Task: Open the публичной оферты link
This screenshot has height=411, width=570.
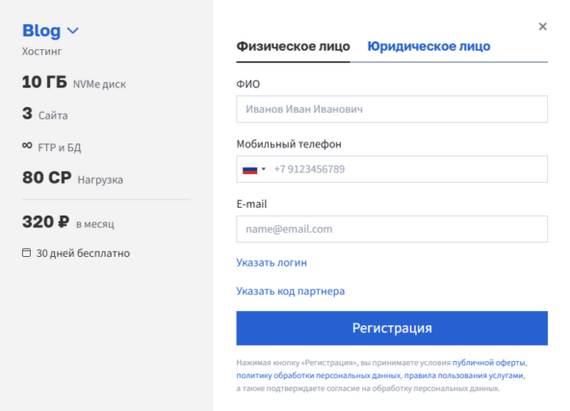Action: (489, 363)
